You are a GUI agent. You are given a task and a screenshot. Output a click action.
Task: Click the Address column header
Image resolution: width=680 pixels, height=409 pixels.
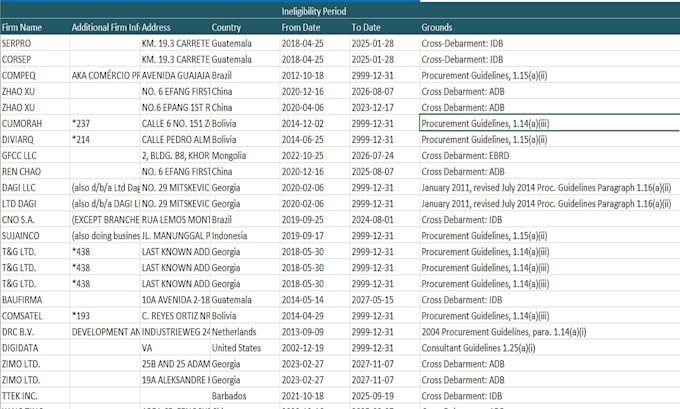pyautogui.click(x=175, y=27)
